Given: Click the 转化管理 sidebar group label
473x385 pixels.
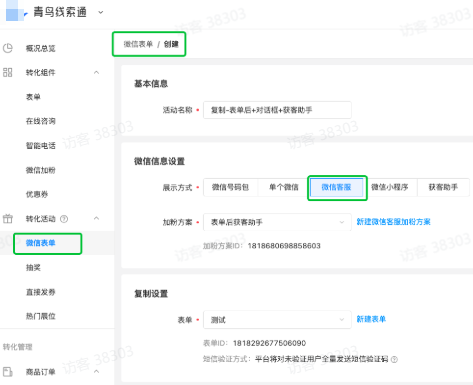Looking at the screenshot, I should click(18, 347).
